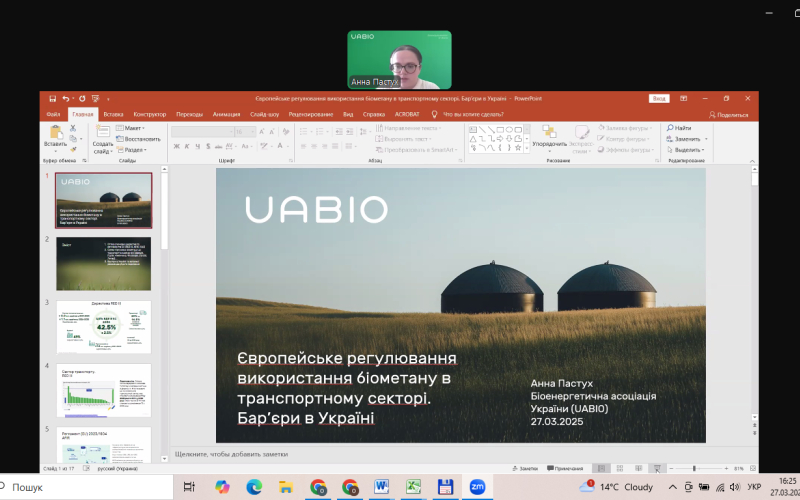Click the Поделиться share button
Viewport: 800px width, 500px height.
[x=729, y=115]
